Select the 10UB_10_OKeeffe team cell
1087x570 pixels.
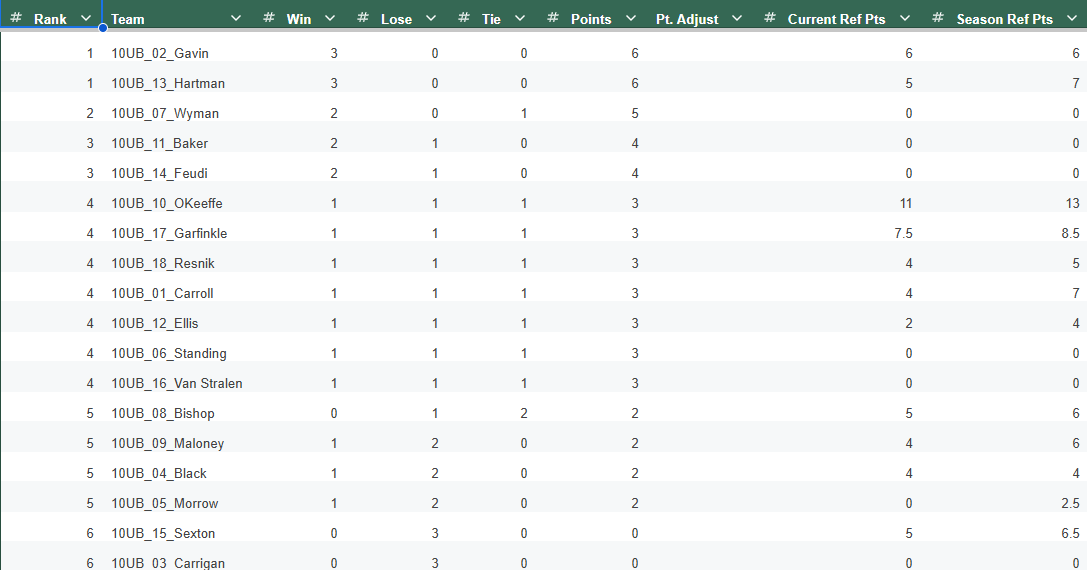(167, 203)
